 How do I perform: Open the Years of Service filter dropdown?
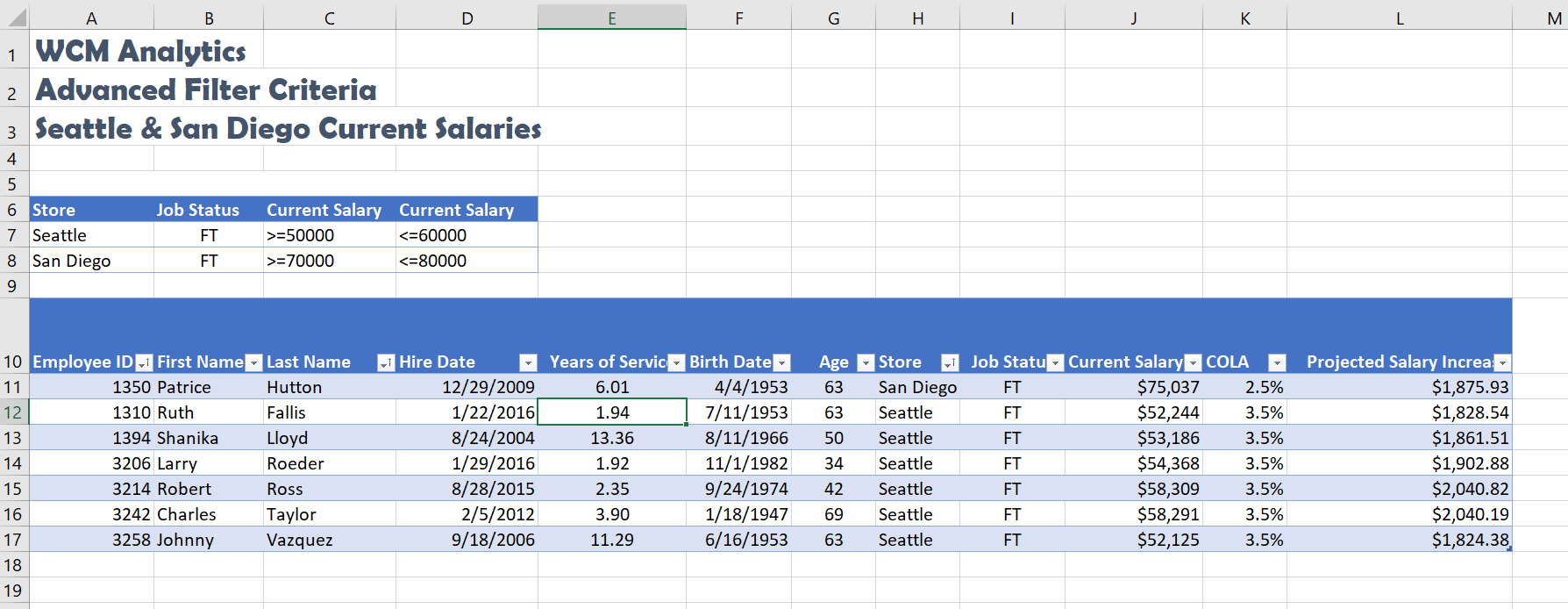676,362
